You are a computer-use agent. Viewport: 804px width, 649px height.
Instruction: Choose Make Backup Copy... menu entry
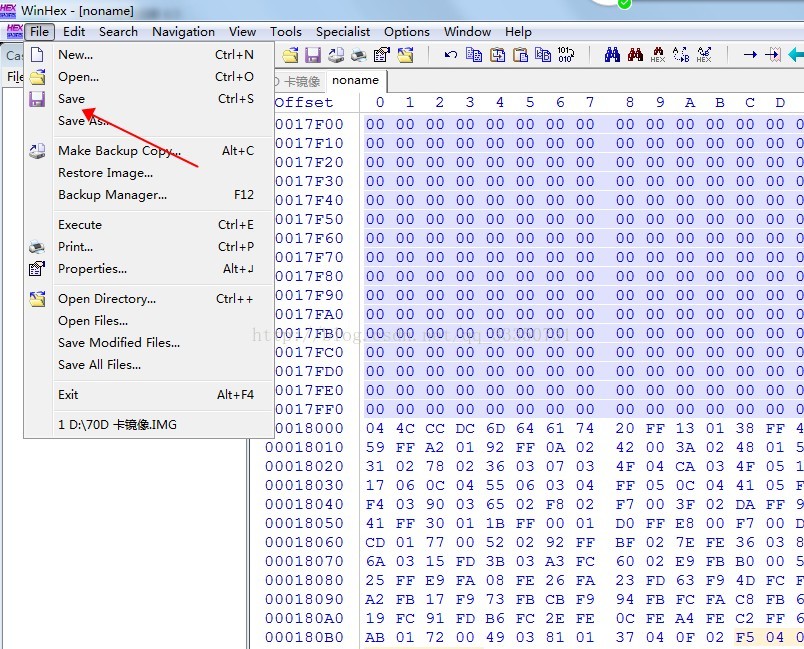coord(149,151)
